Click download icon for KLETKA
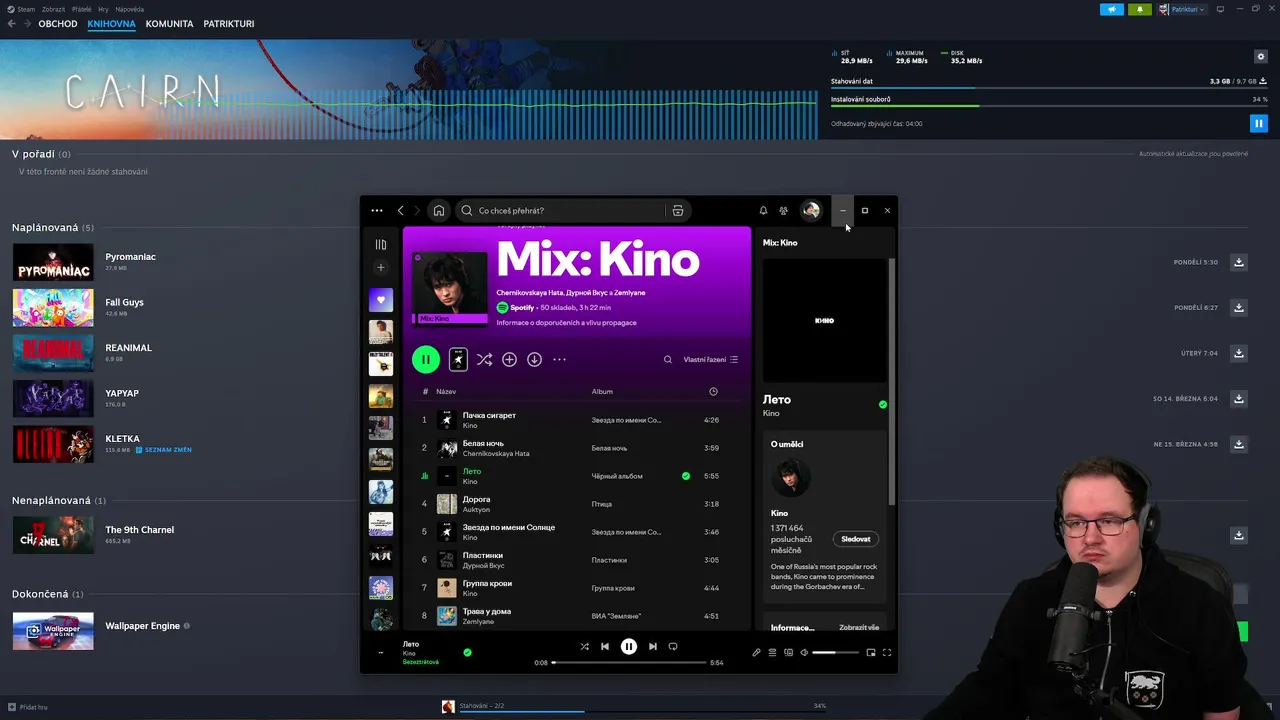Image resolution: width=1280 pixels, height=720 pixels. pos(1239,444)
